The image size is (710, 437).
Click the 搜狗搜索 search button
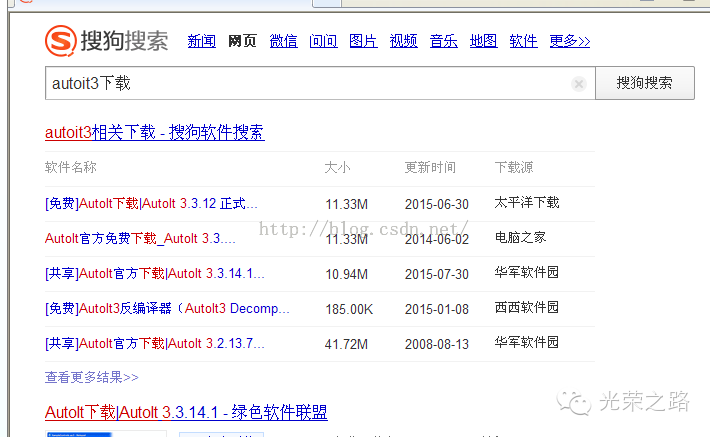pos(644,83)
